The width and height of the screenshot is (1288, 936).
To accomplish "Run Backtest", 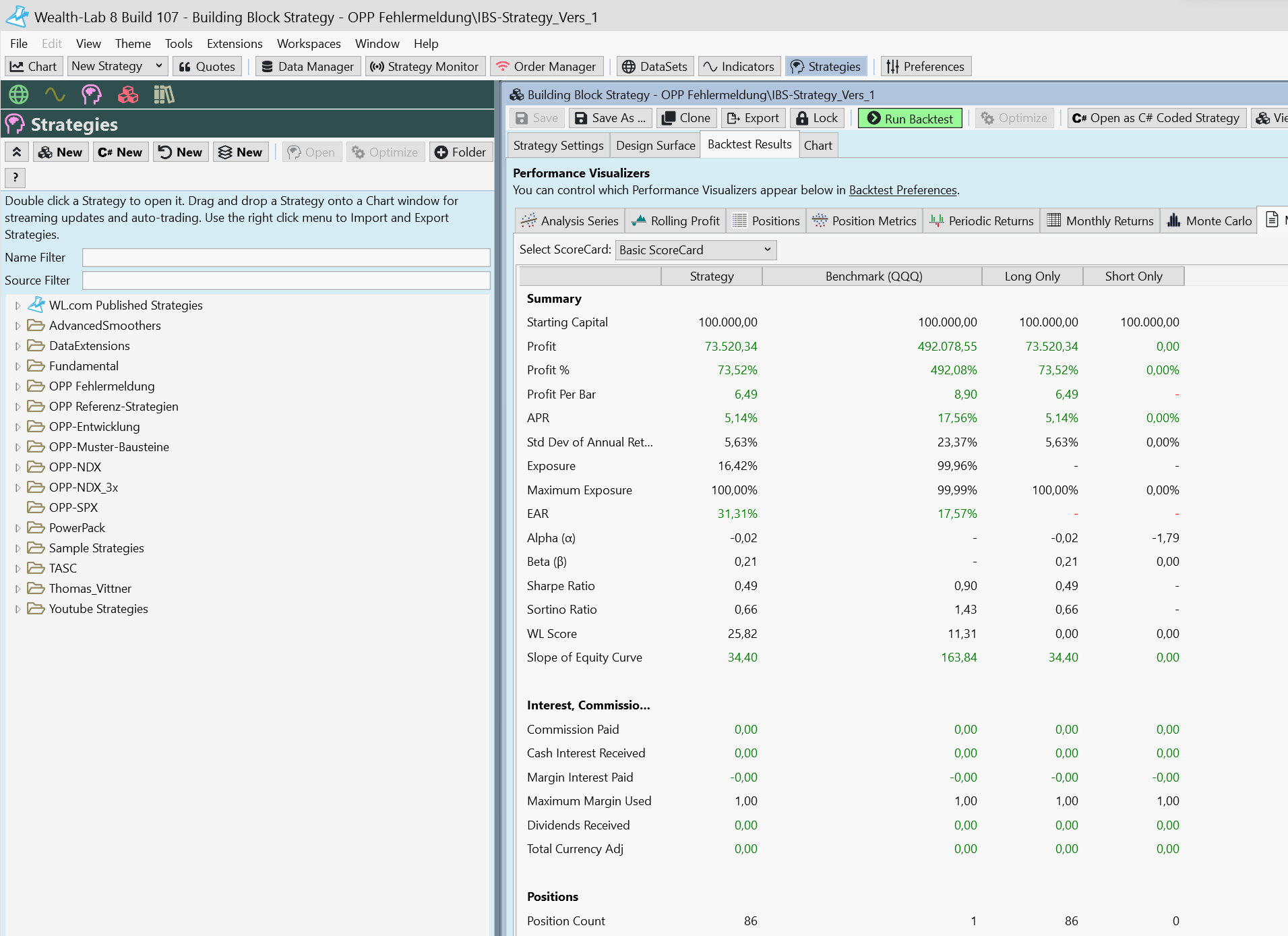I will pos(910,118).
